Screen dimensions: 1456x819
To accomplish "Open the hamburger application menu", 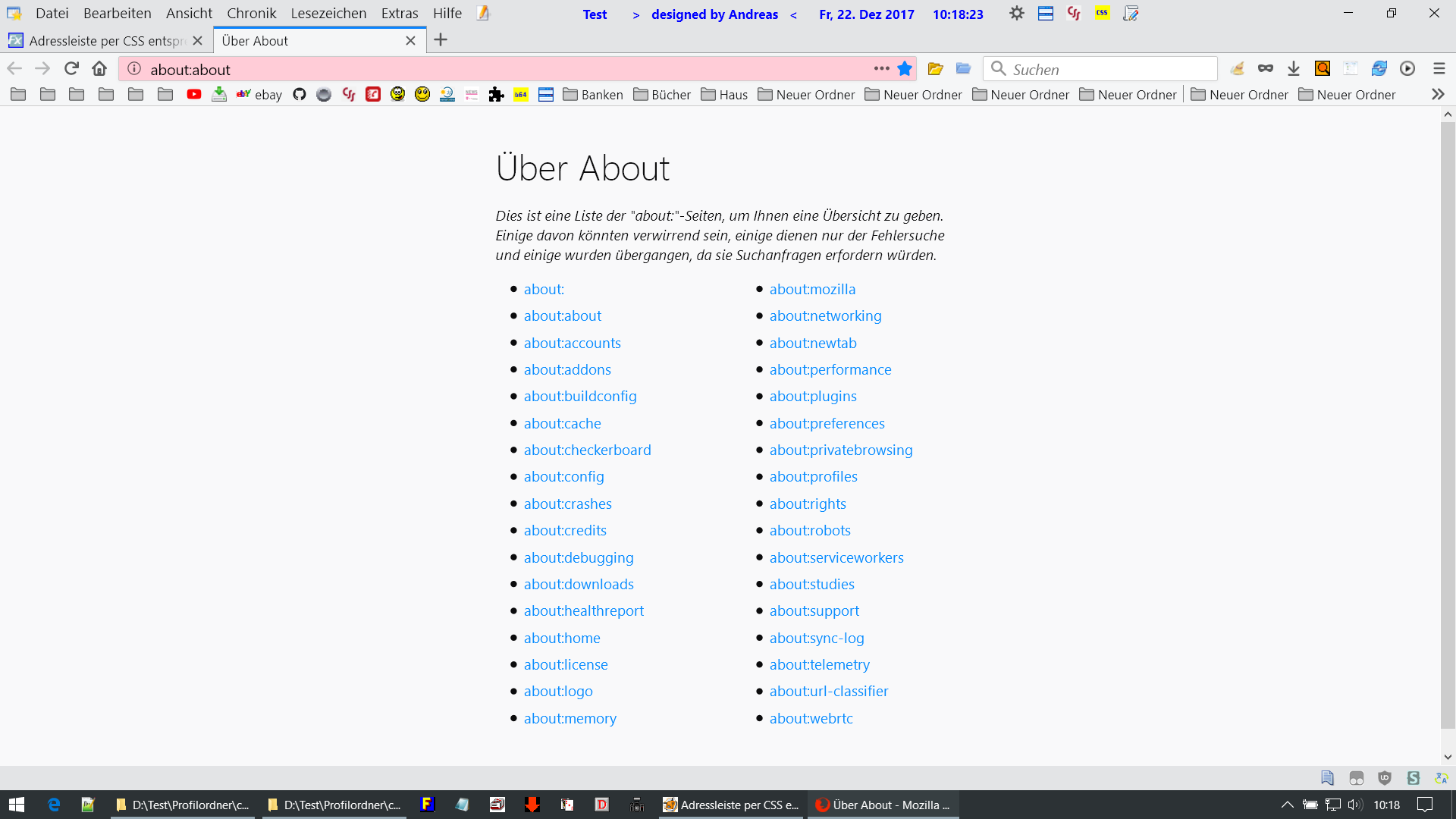I will coord(1439,69).
